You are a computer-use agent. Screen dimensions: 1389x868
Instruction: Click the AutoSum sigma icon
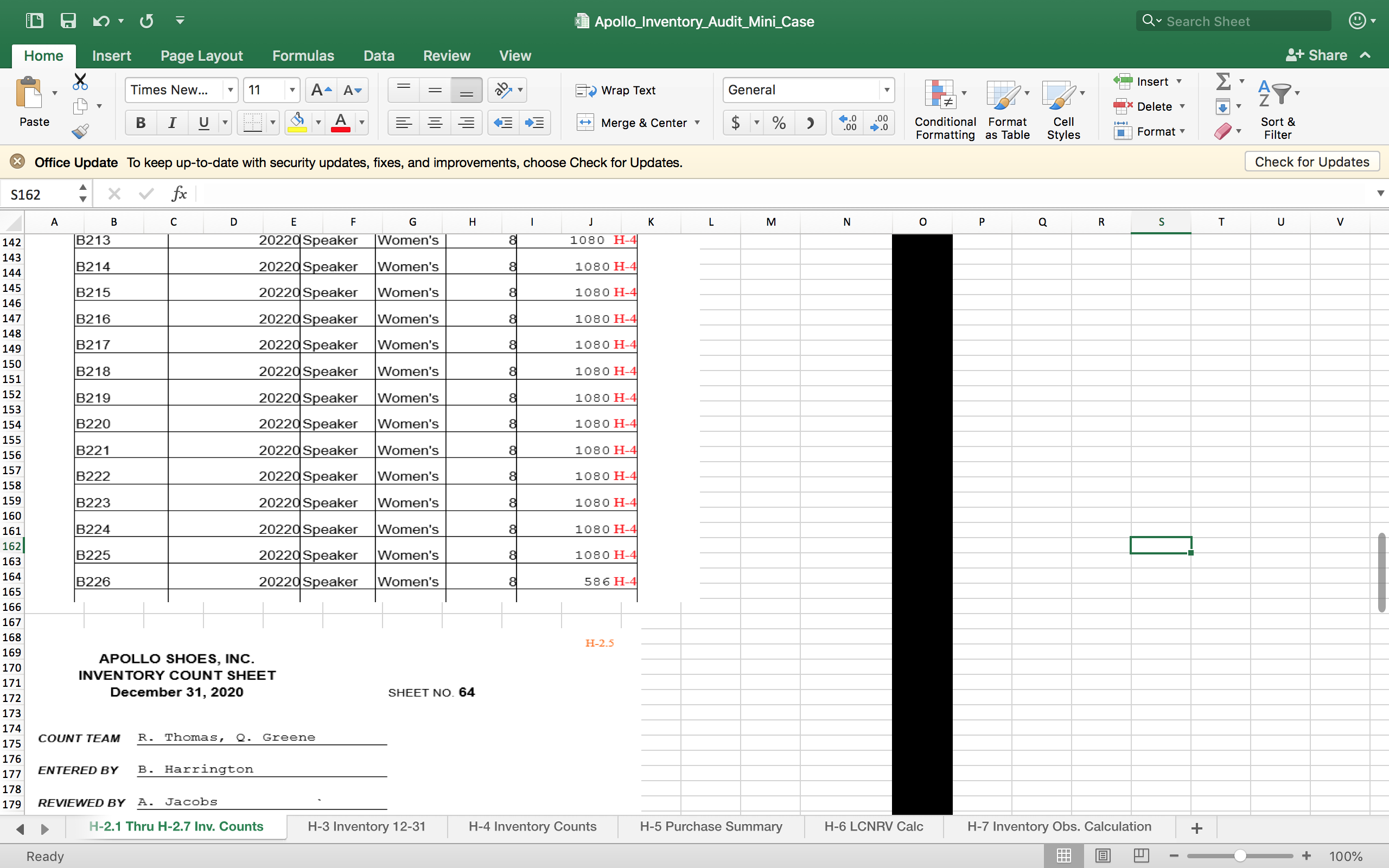(x=1223, y=81)
